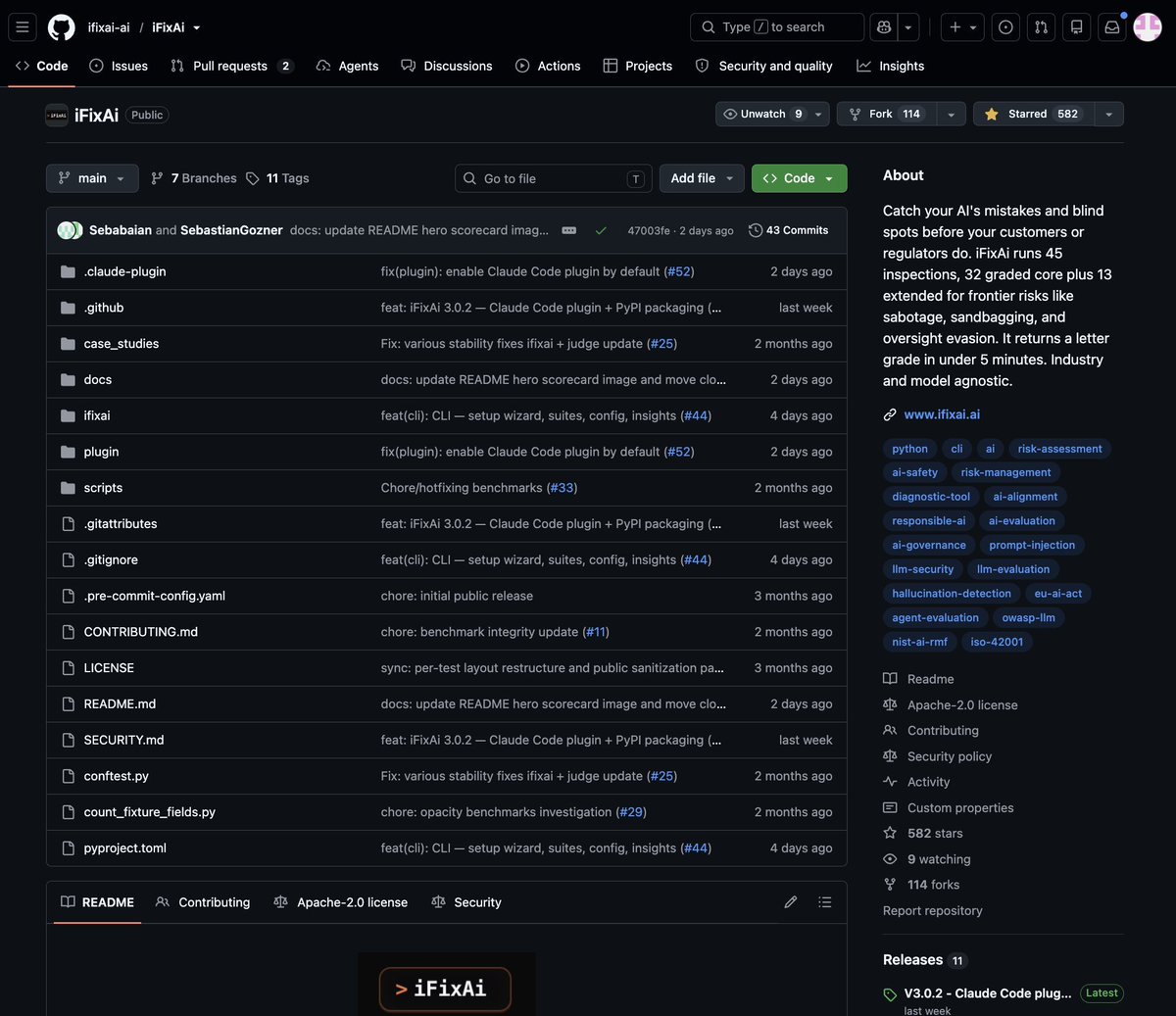Click the Fork 114 button
The image size is (1176, 1016).
click(x=888, y=114)
